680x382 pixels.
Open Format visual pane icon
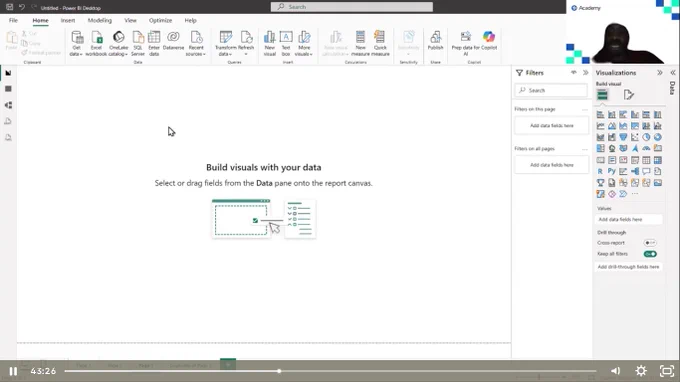[628, 95]
